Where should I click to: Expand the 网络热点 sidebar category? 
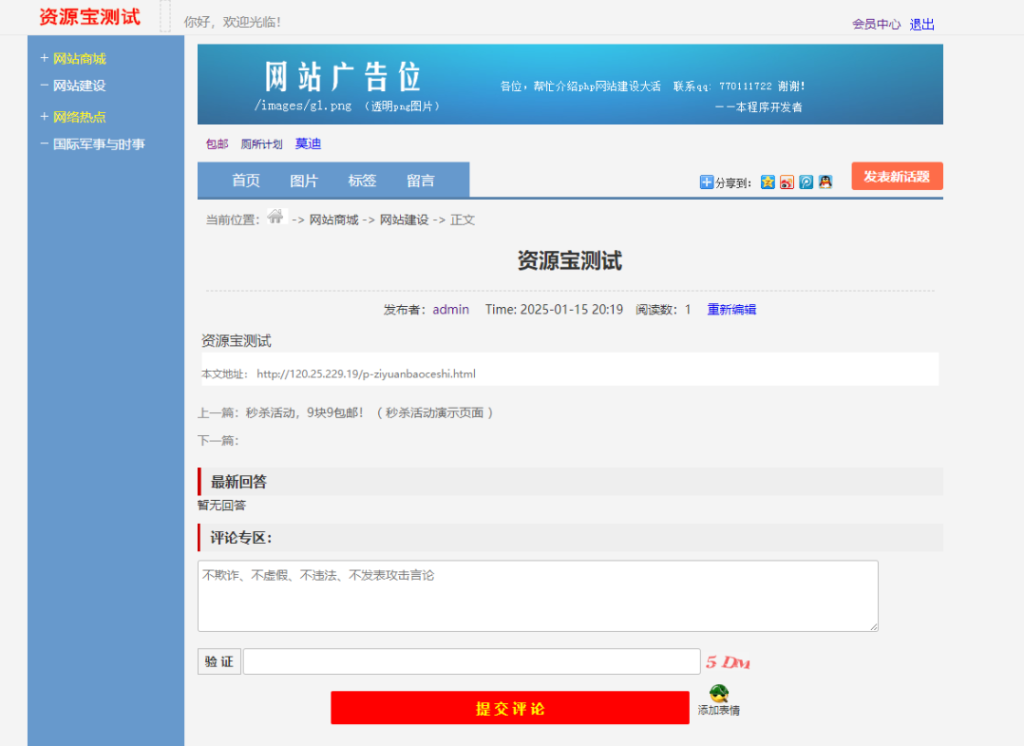pyautogui.click(x=44, y=116)
